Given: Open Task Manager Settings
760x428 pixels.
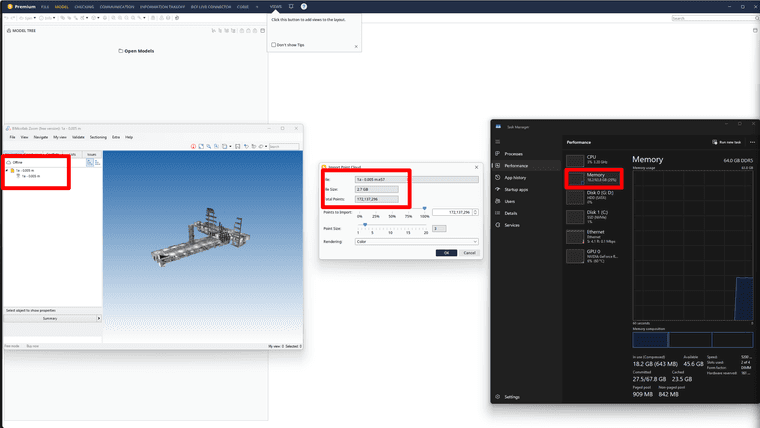Looking at the screenshot, I should point(512,396).
